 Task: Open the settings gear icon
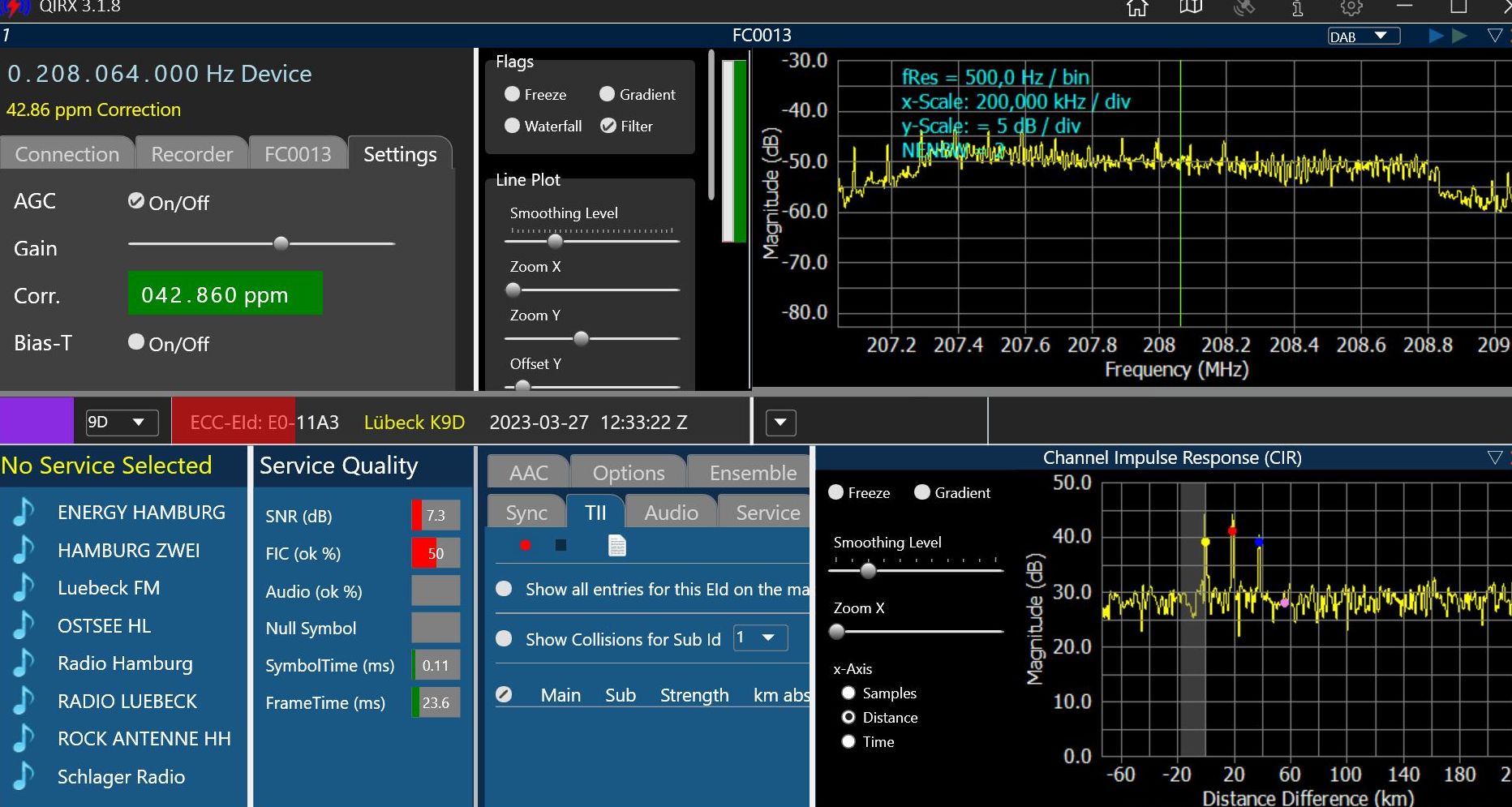tap(1351, 8)
